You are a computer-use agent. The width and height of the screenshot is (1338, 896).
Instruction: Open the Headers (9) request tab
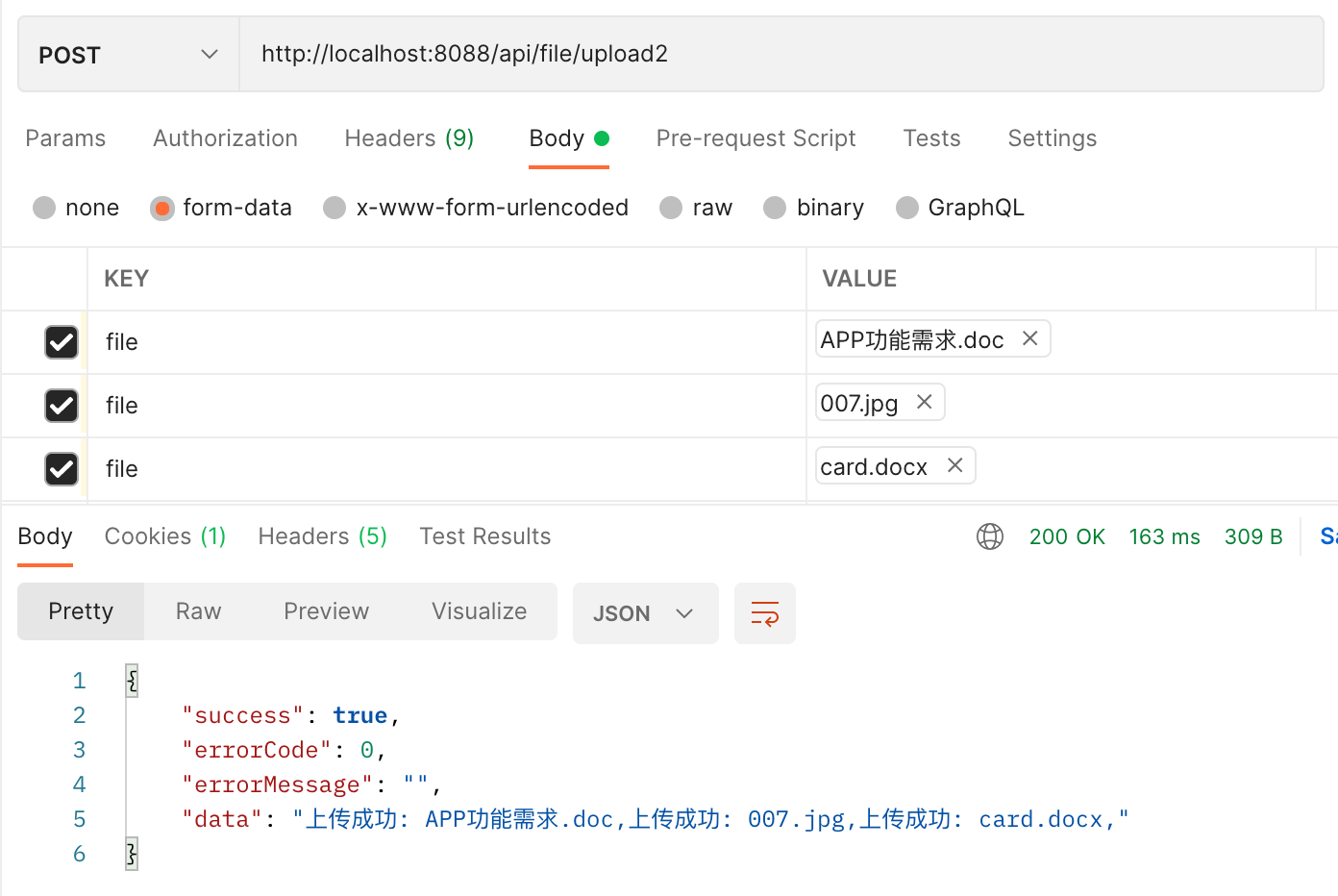click(x=409, y=138)
